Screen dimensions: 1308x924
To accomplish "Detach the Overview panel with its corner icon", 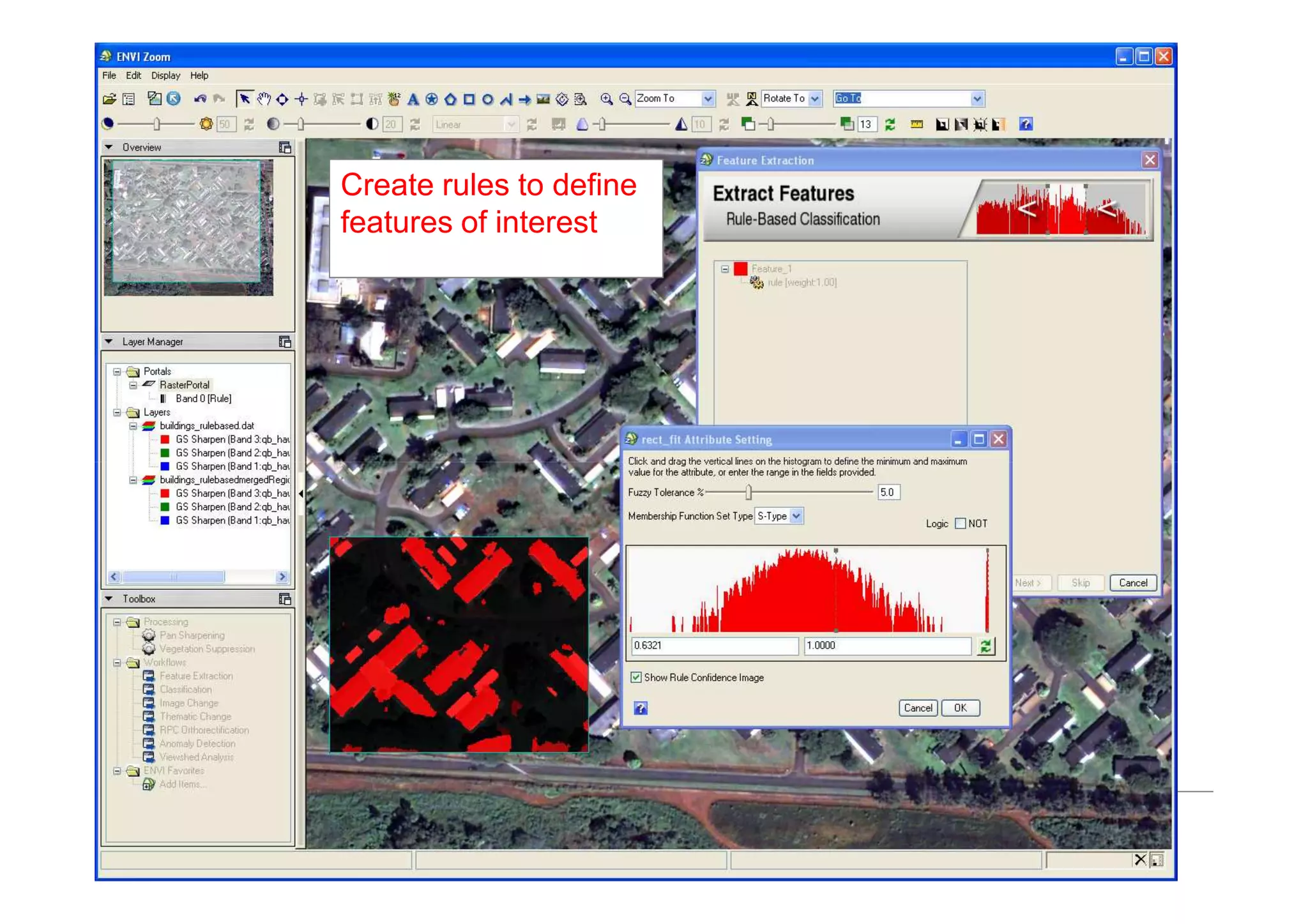I will (285, 148).
